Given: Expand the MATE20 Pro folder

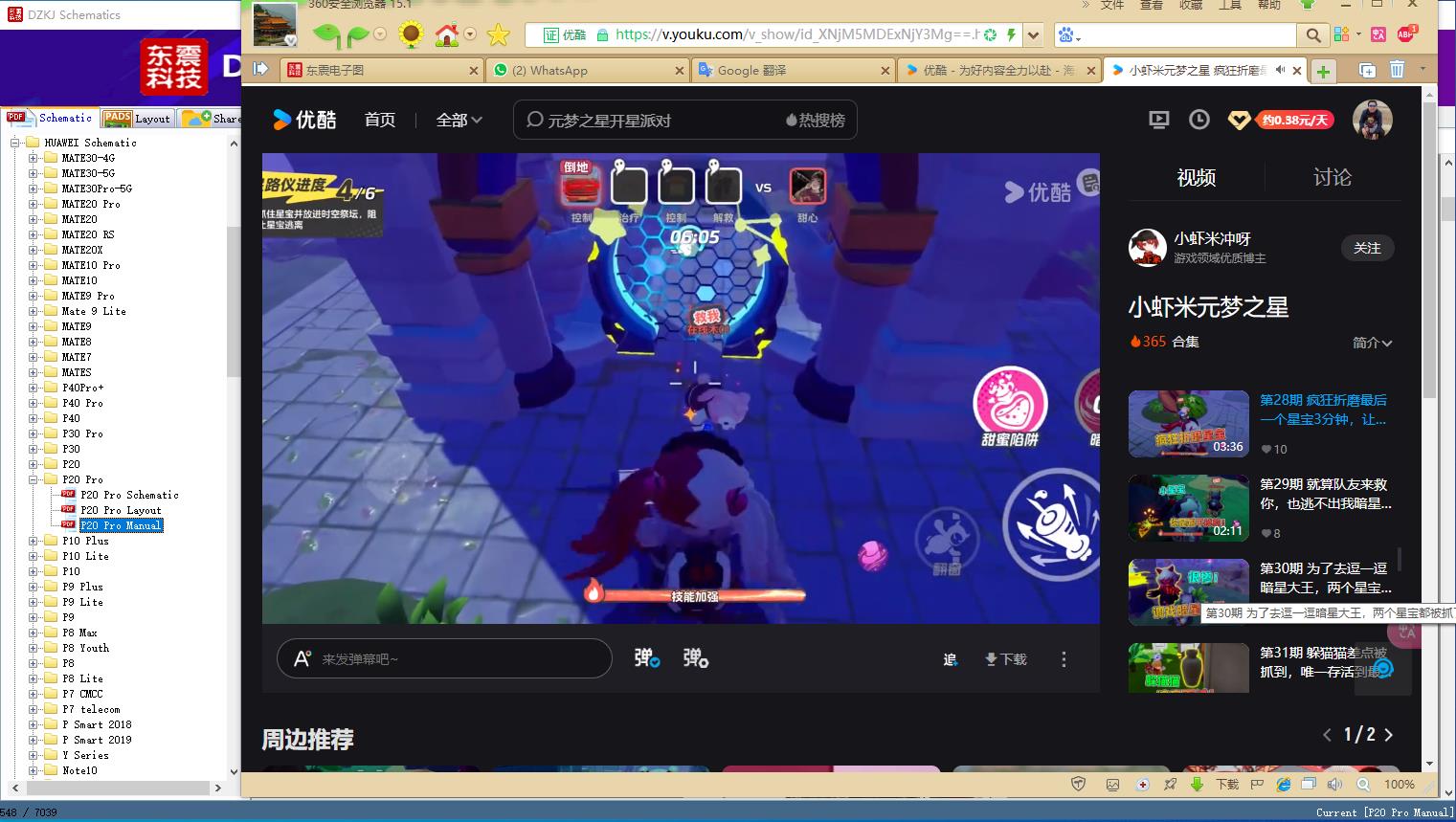Looking at the screenshot, I should click(x=34, y=204).
